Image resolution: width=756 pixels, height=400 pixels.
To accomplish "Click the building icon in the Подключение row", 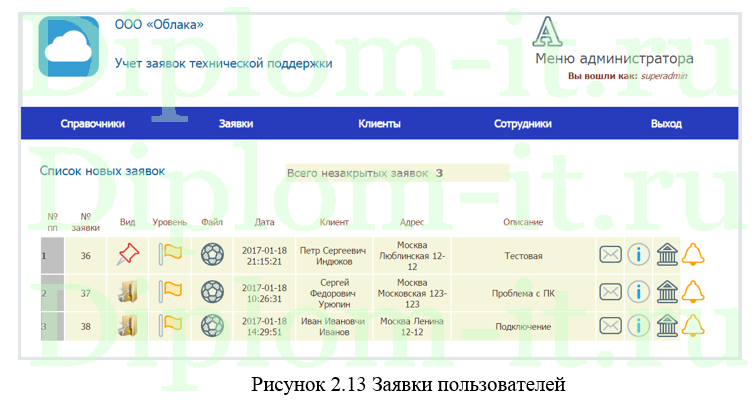I will 667,326.
